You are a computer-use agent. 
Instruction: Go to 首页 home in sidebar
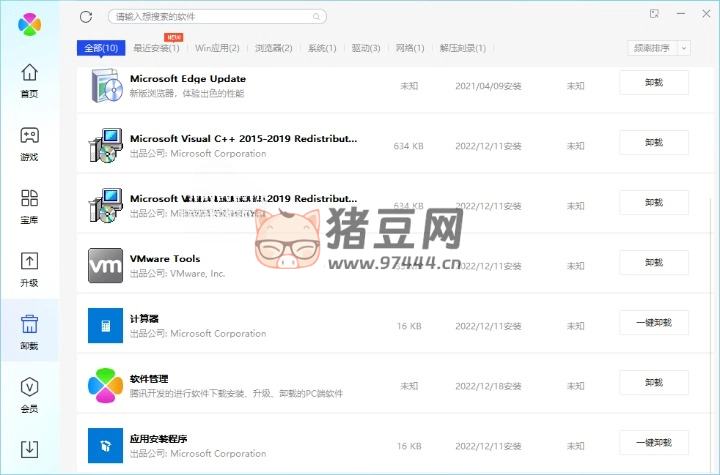29,80
